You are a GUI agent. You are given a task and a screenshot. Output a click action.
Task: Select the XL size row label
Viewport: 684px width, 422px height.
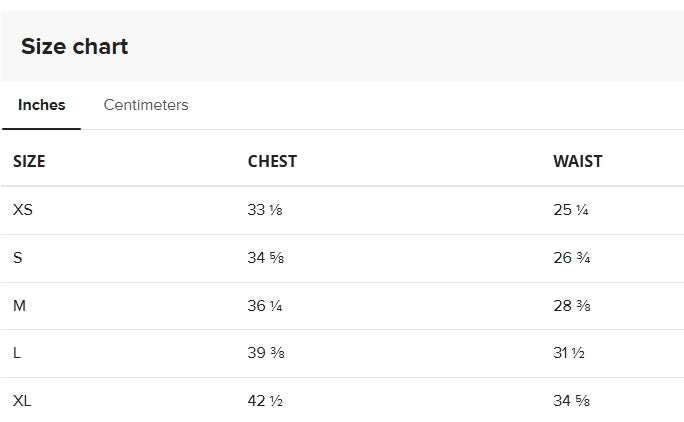tap(22, 401)
